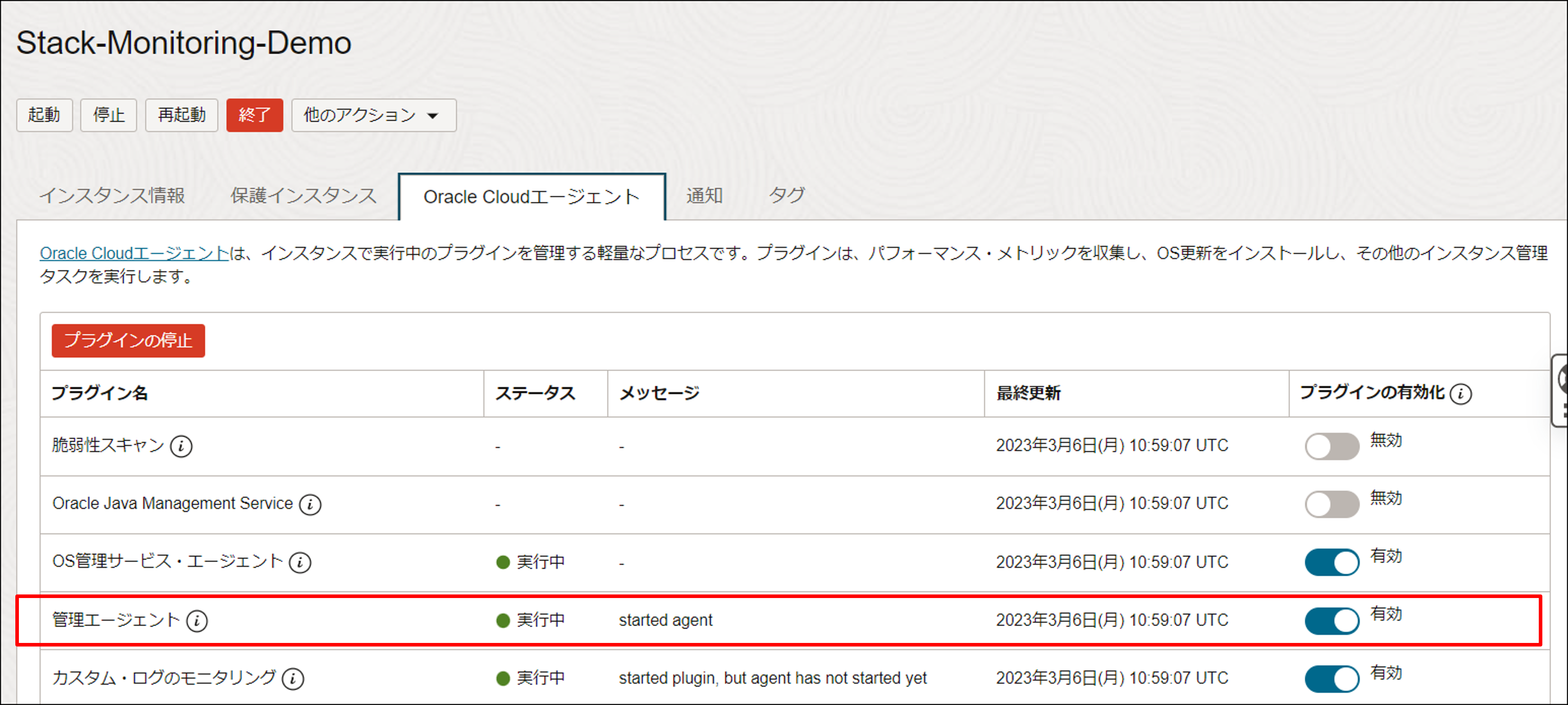Click info icon beside 管理エージェント
The width and height of the screenshot is (1568, 705).
(x=197, y=621)
